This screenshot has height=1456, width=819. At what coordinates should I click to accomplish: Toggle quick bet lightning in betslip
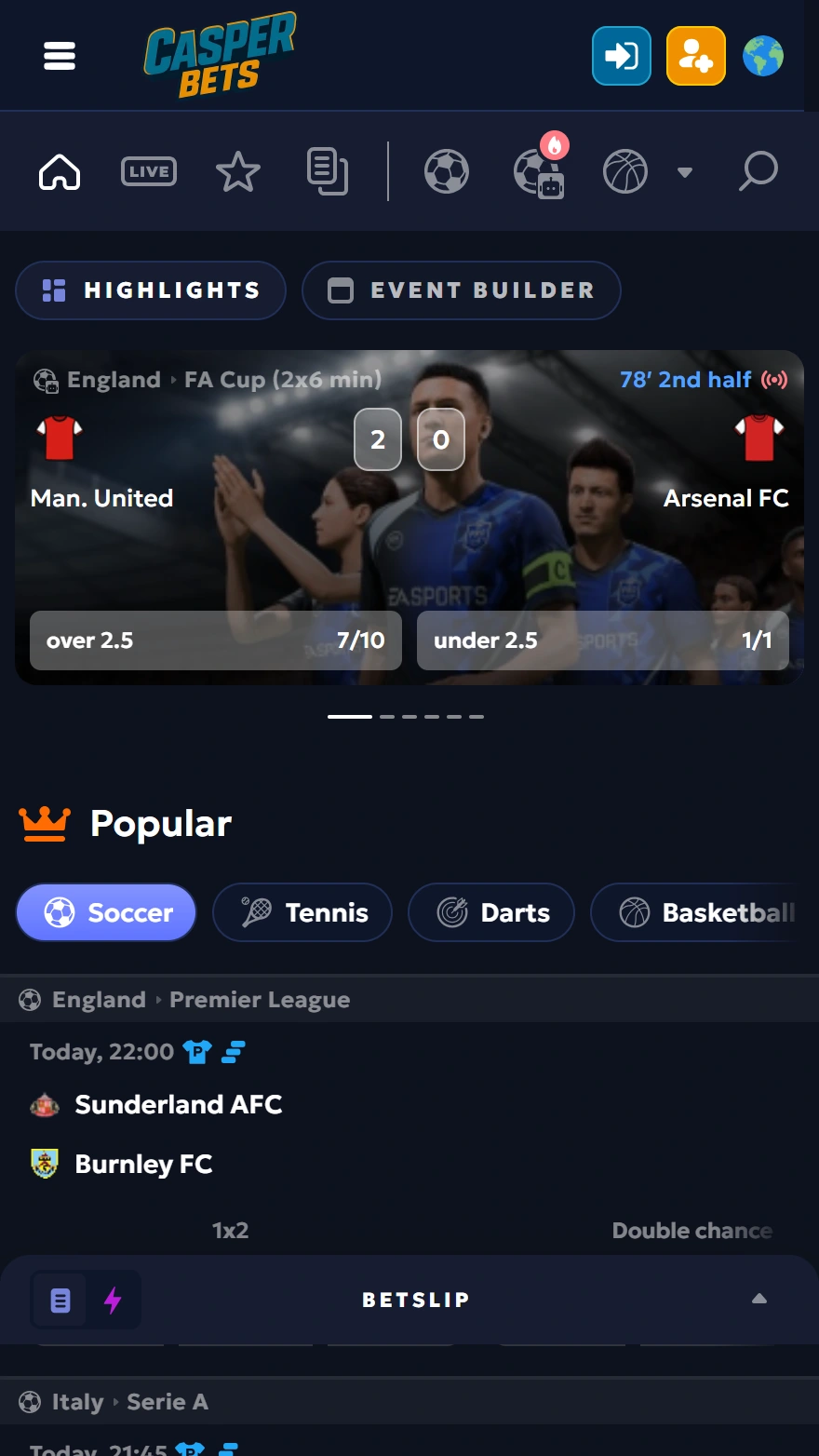click(113, 1300)
